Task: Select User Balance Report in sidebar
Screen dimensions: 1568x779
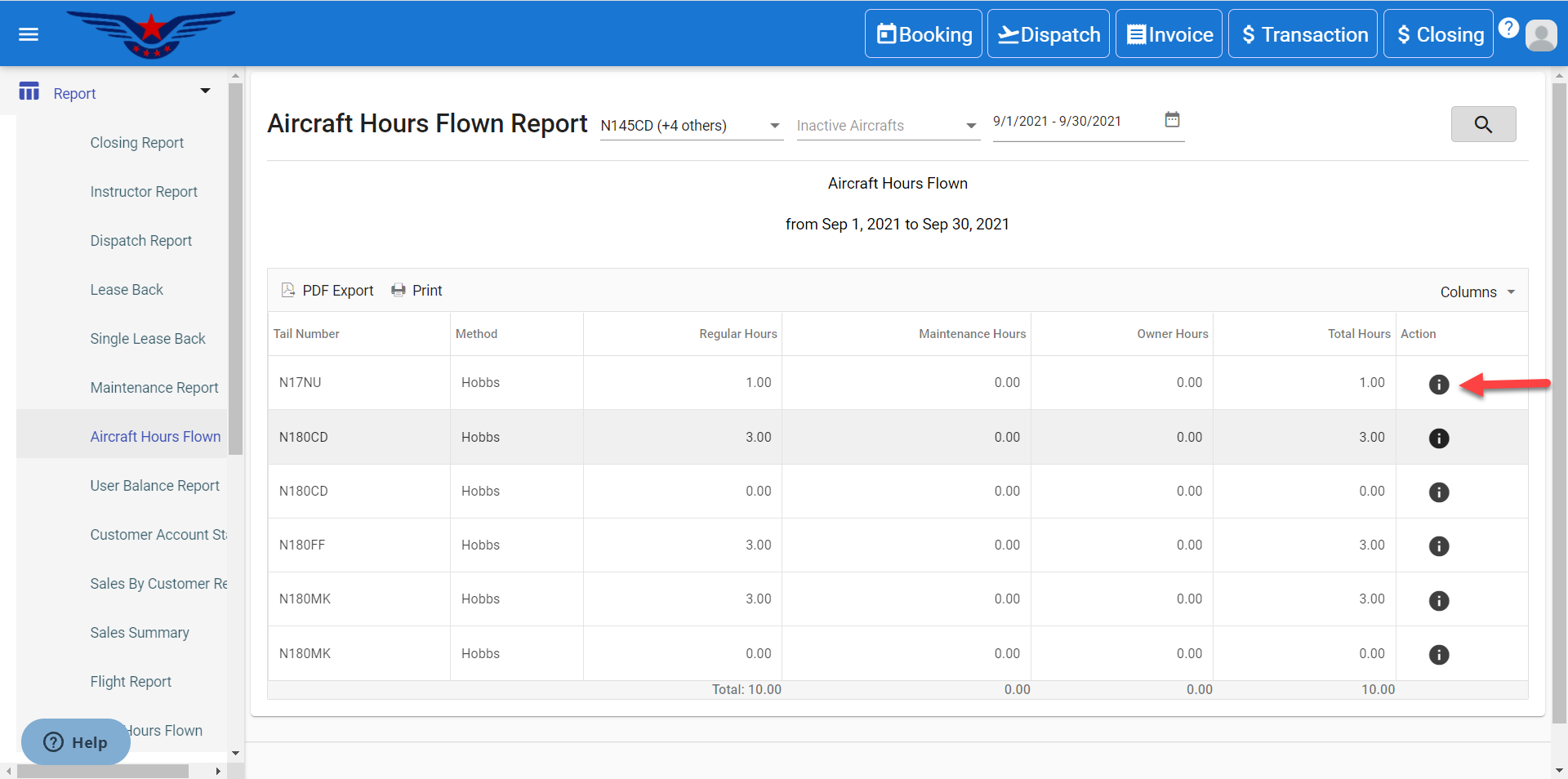Action: point(154,486)
